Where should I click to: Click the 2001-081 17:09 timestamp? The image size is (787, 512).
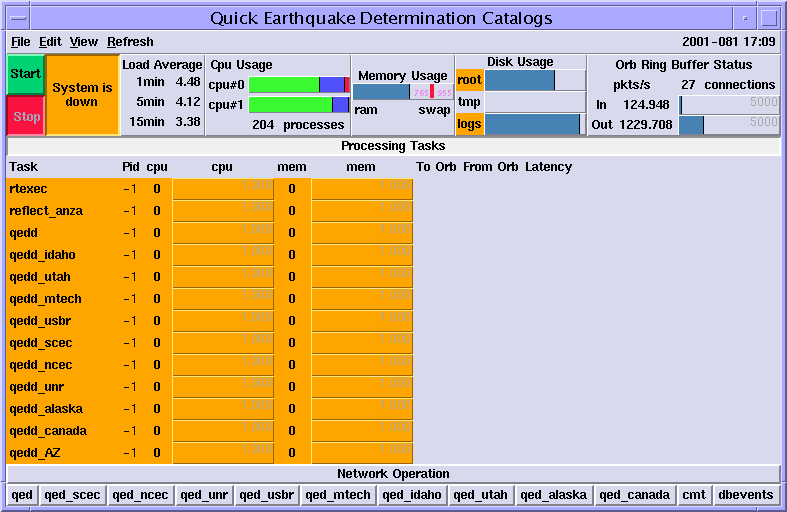pyautogui.click(x=729, y=42)
